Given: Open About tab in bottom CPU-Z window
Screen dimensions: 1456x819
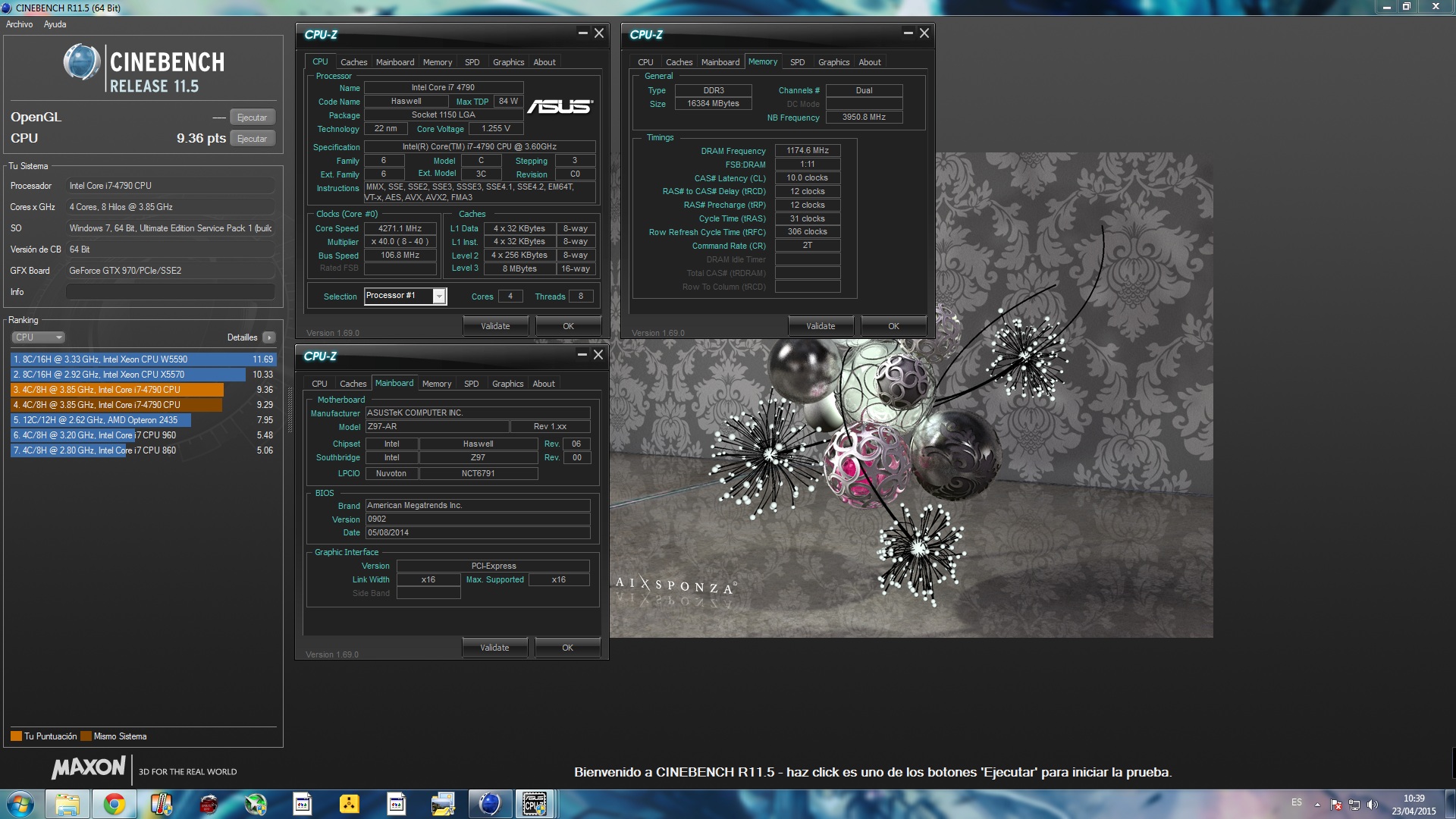Looking at the screenshot, I should (544, 384).
